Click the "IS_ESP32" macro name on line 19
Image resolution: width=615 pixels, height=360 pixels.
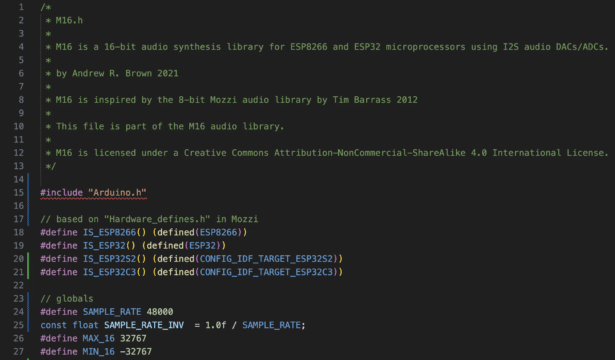[104, 245]
